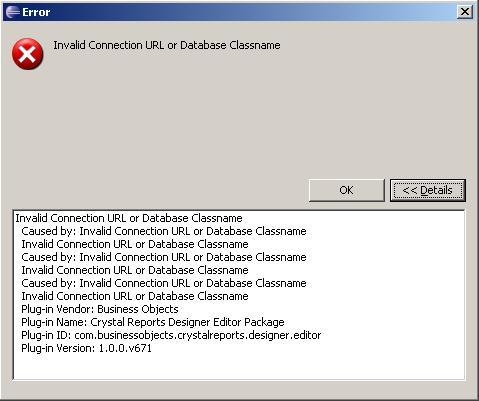The image size is (479, 401).
Task: Select the 'Plug-in Vendor: Business Objects' line
Action: [100, 309]
